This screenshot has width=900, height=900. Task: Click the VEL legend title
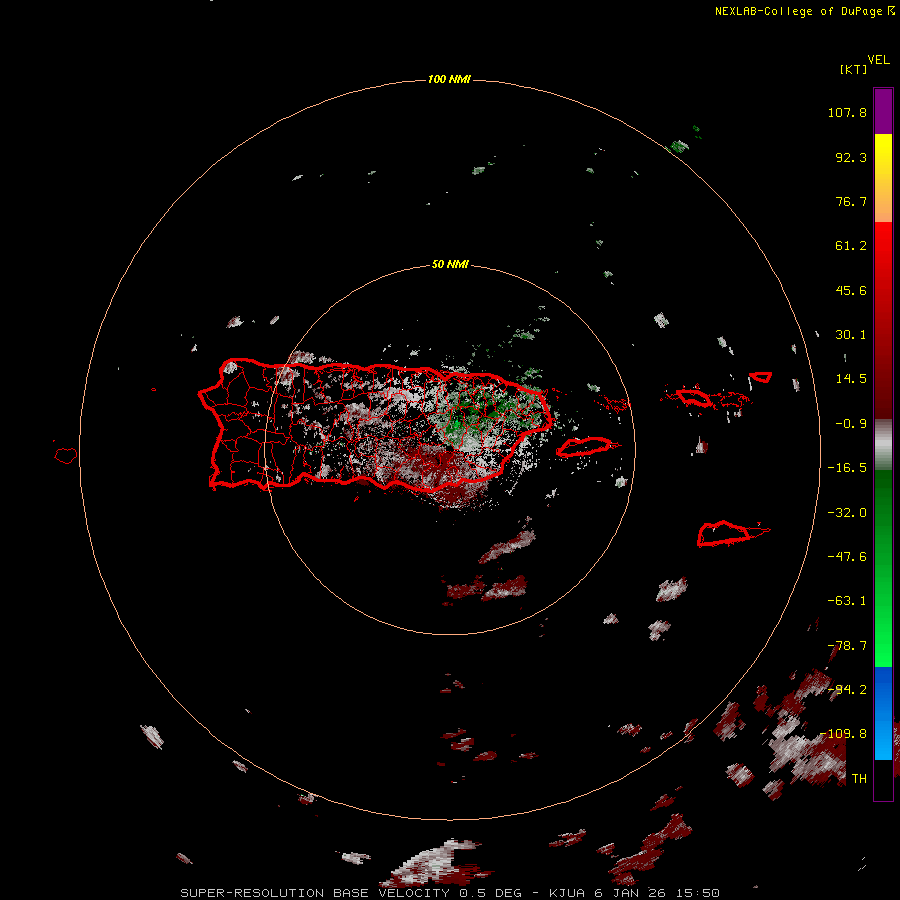[878, 60]
